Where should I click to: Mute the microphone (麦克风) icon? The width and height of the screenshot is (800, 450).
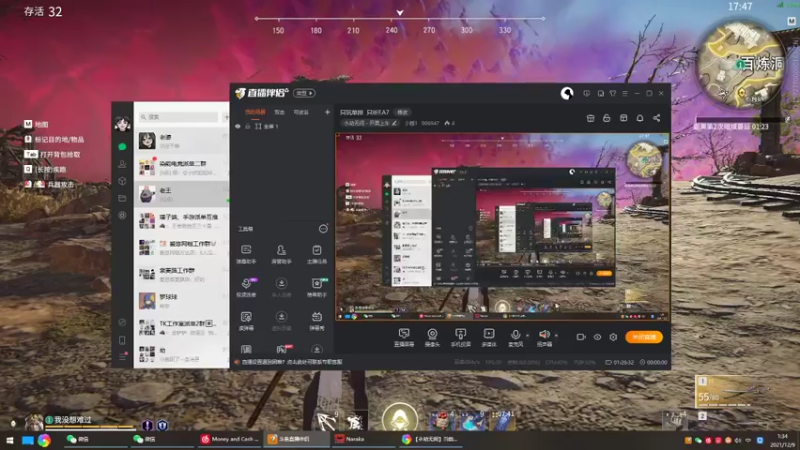click(x=515, y=335)
